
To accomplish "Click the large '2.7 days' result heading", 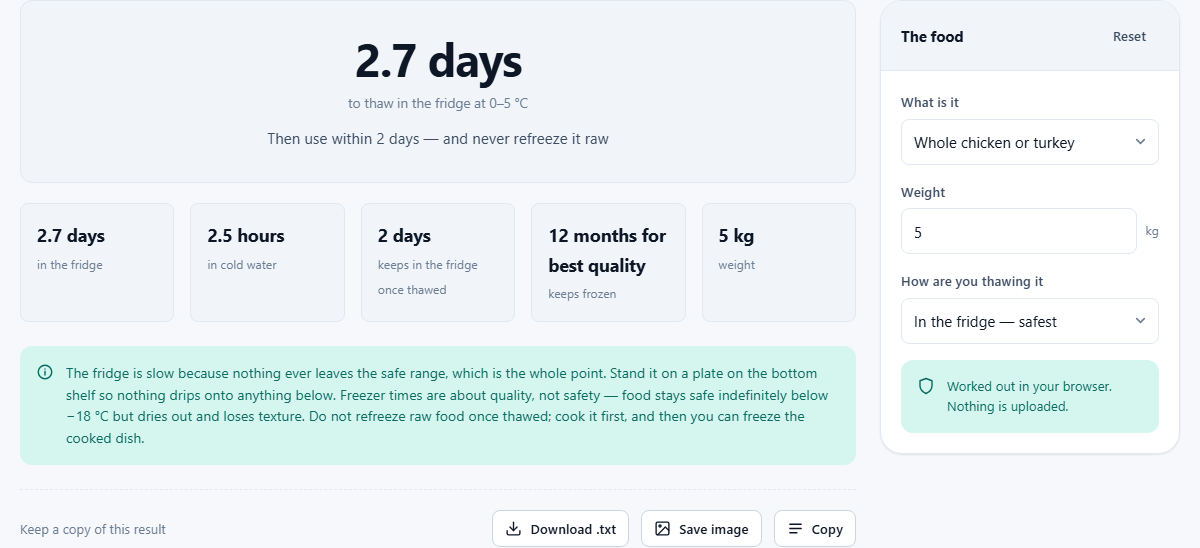I will [438, 61].
